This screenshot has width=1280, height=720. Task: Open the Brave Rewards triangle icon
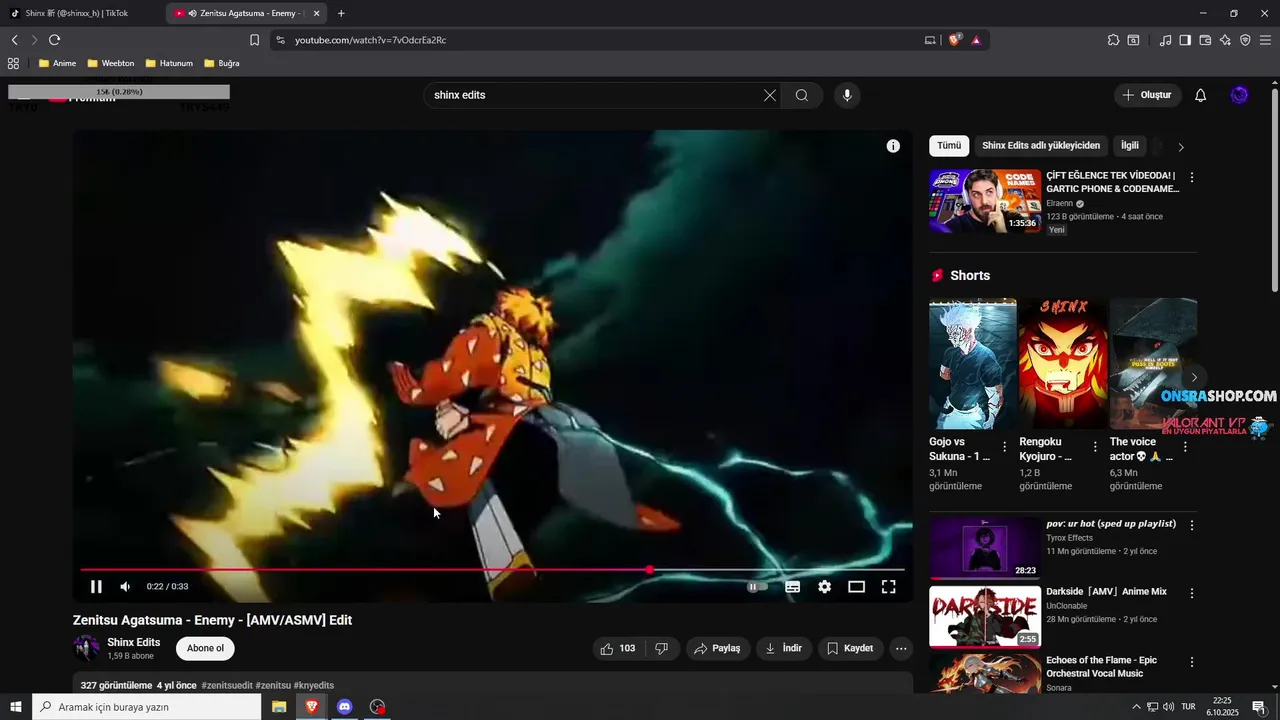[976, 40]
